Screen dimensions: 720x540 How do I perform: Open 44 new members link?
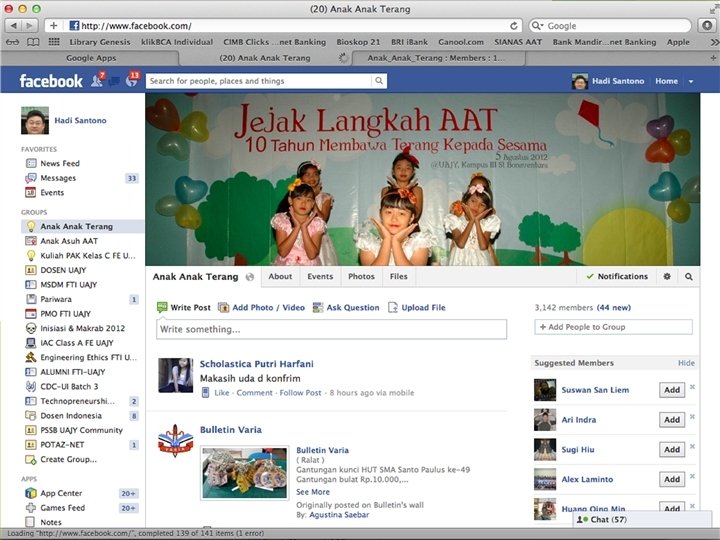pyautogui.click(x=614, y=308)
